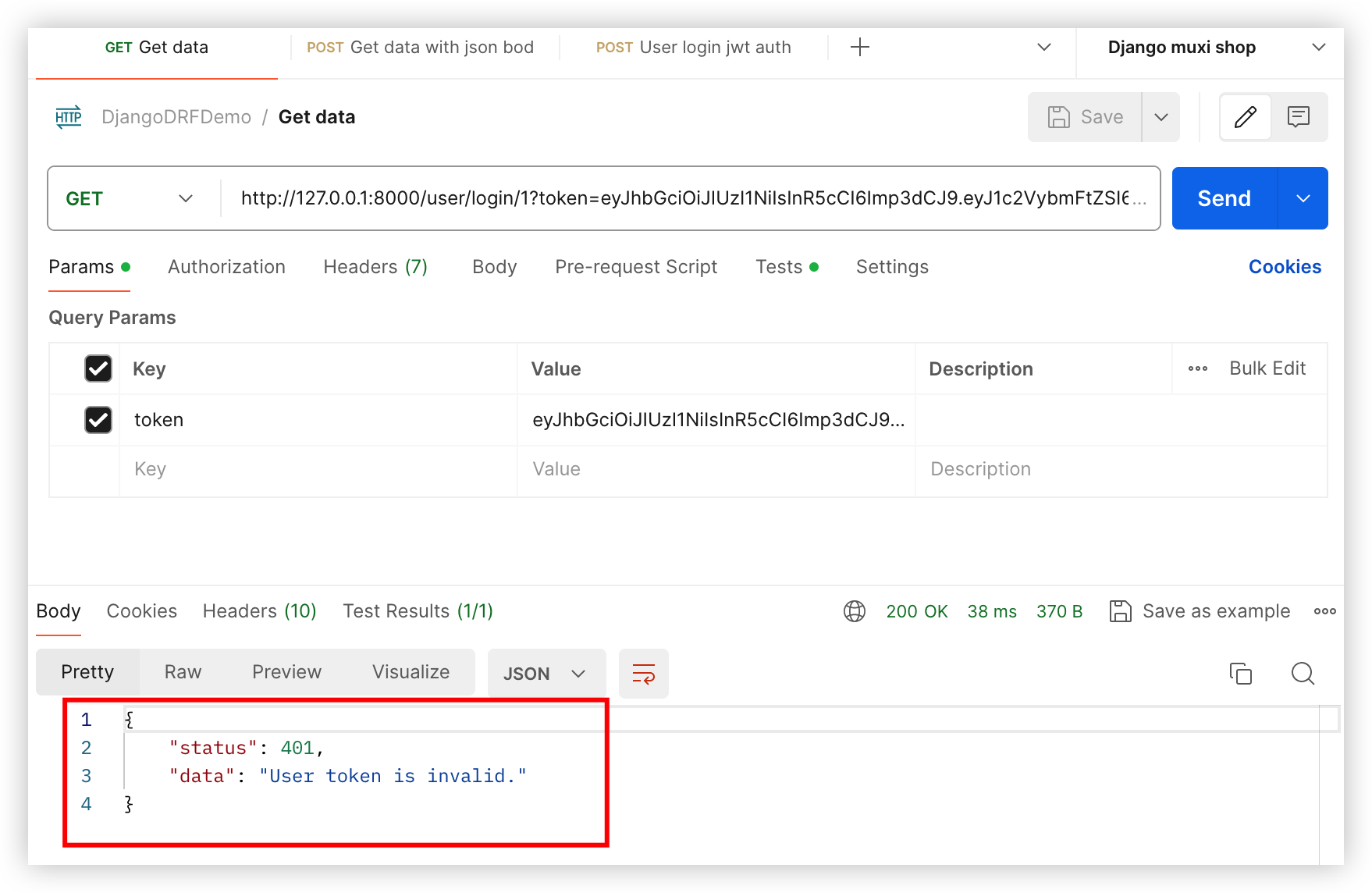Click the search magnifier in response panel
Image resolution: width=1372 pixels, height=893 pixels.
click(1303, 674)
